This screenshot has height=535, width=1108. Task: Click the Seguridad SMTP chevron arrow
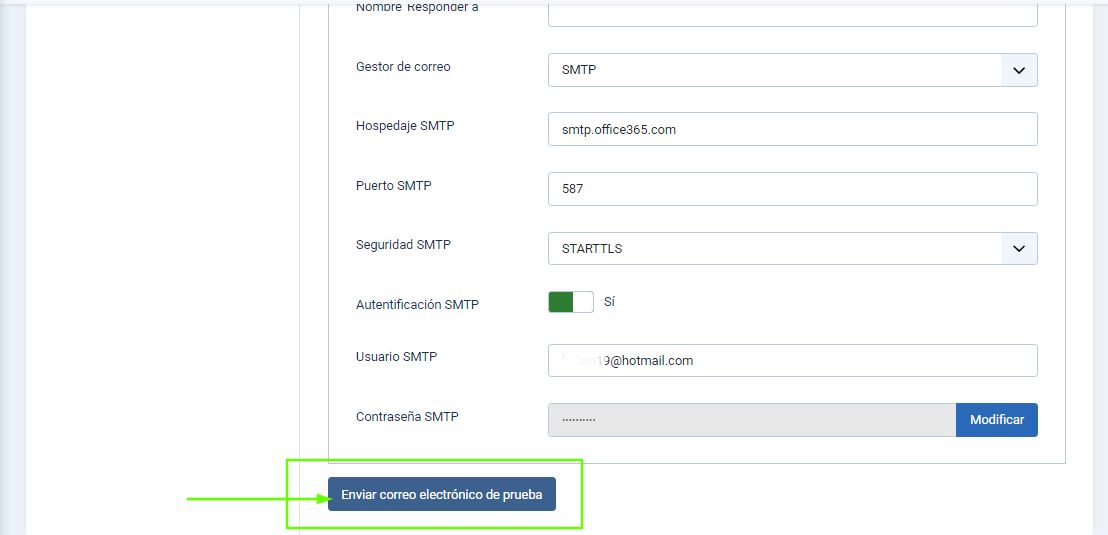[1019, 248]
